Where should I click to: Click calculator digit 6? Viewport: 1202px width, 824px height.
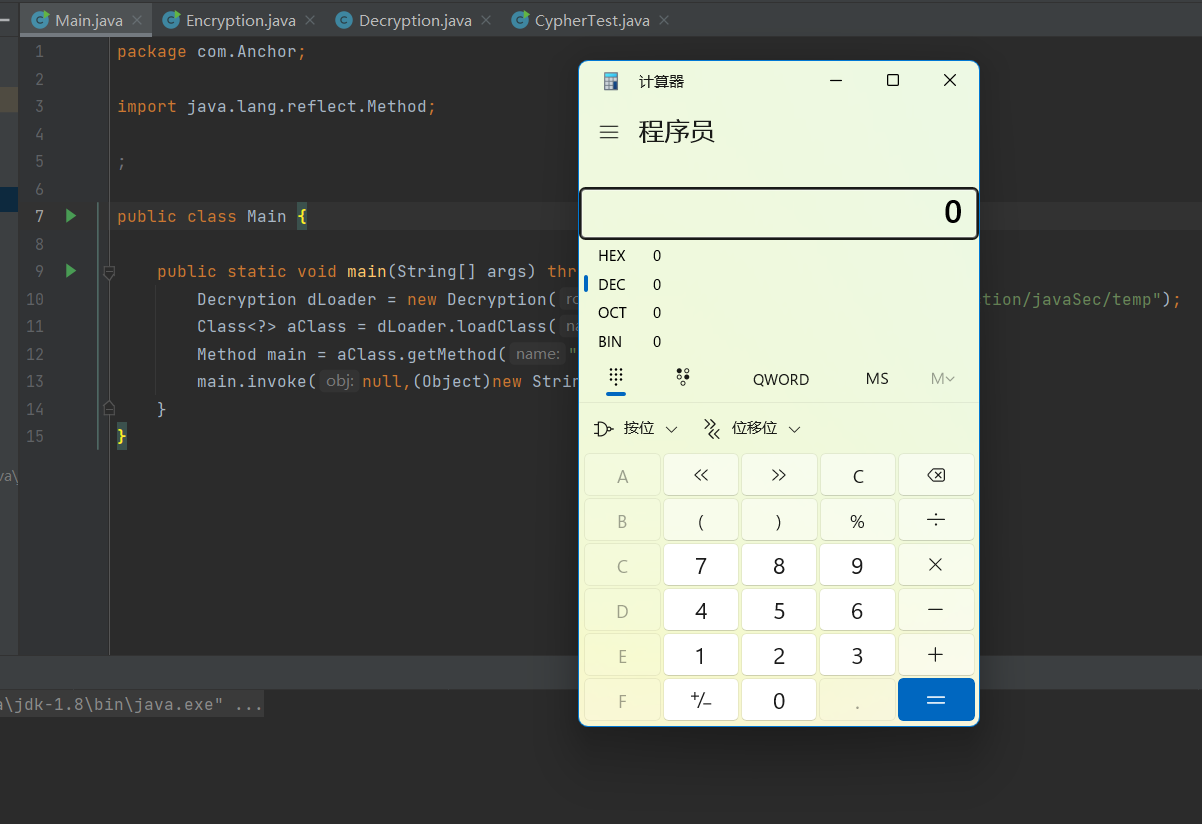857,610
